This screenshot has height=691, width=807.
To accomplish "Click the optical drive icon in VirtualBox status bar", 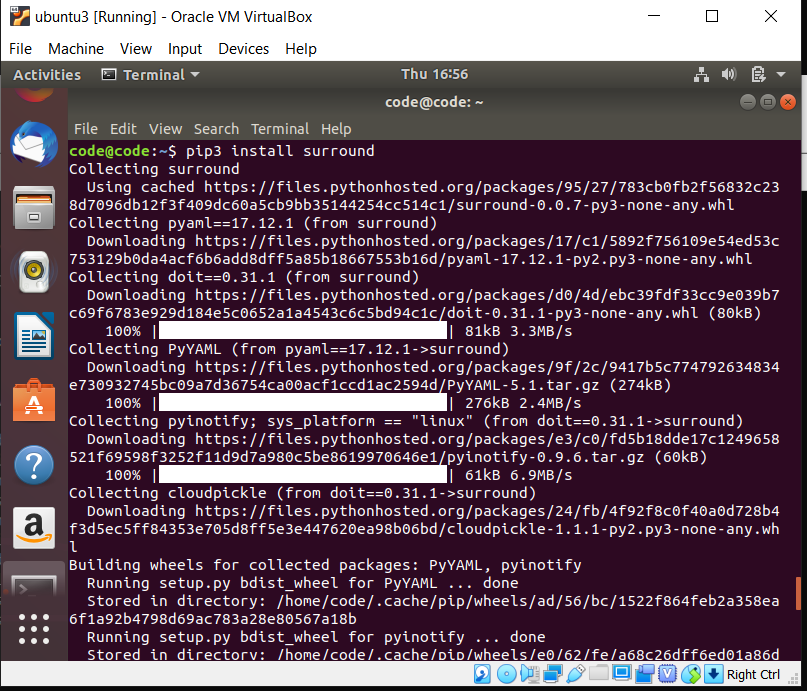I will 505,674.
